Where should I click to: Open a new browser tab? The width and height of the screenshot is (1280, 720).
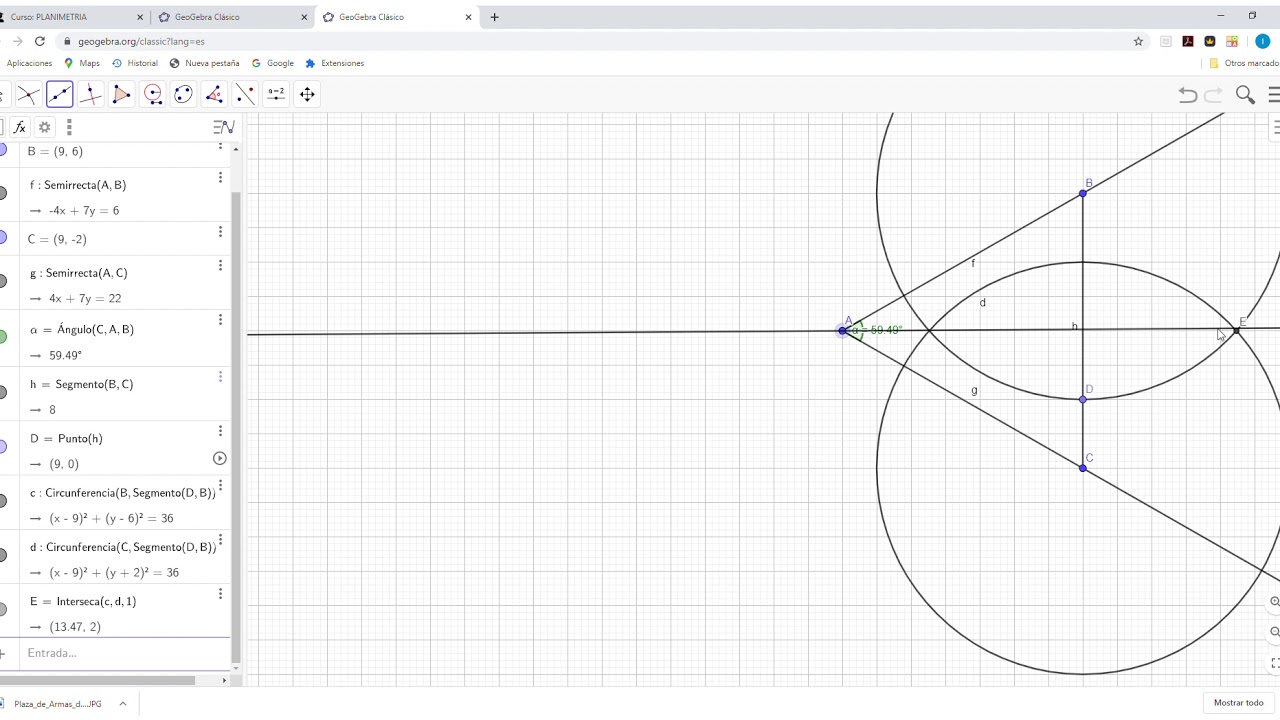click(494, 17)
